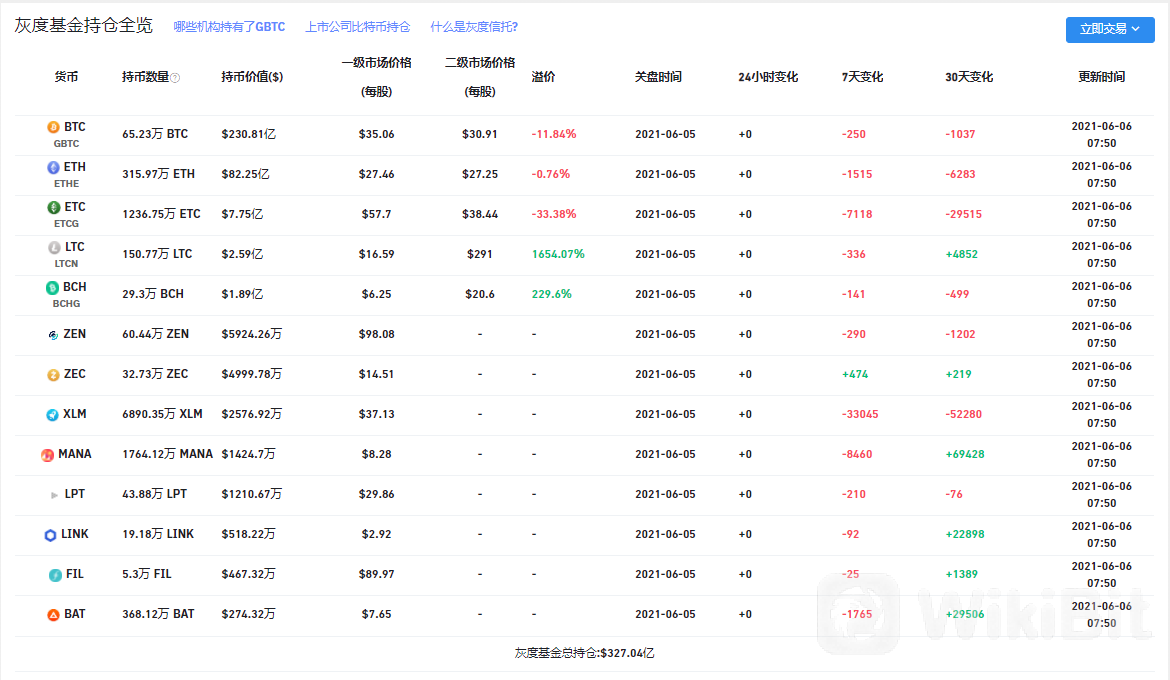Click the 二级市场价格 column header

pyautogui.click(x=480, y=77)
